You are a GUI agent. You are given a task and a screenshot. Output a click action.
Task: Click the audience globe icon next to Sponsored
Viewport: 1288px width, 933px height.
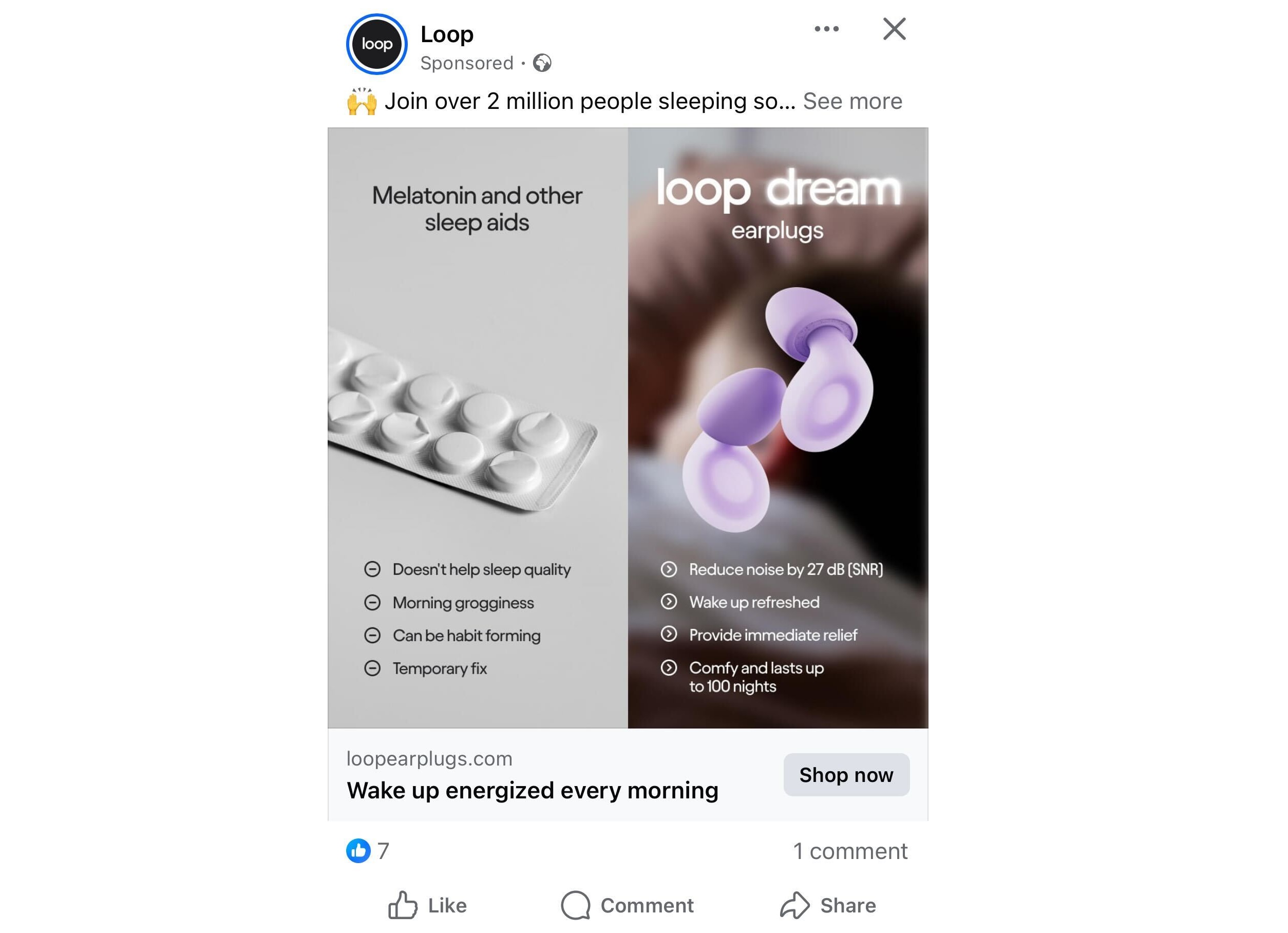(543, 63)
